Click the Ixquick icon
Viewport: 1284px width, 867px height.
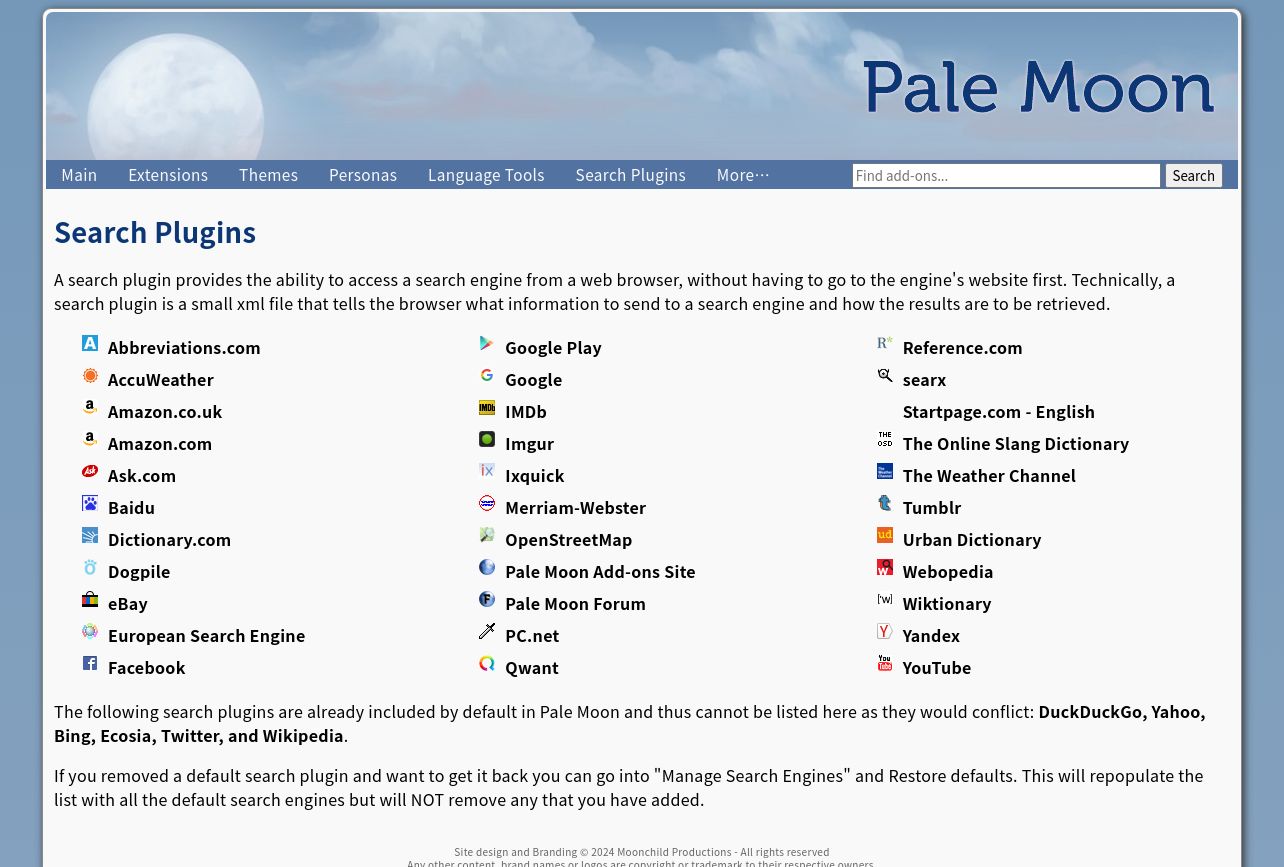click(487, 471)
